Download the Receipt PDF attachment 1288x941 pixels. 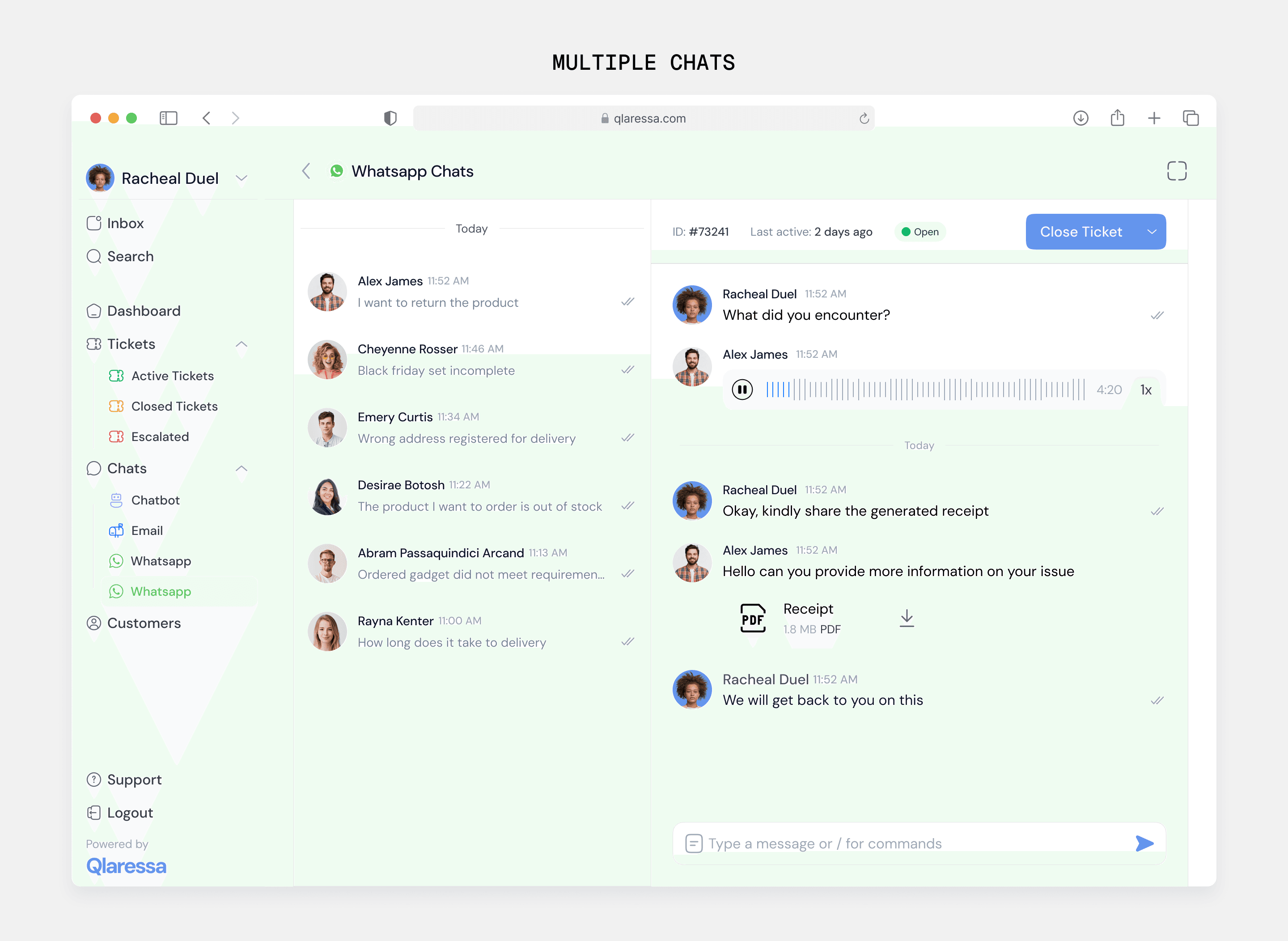point(907,618)
